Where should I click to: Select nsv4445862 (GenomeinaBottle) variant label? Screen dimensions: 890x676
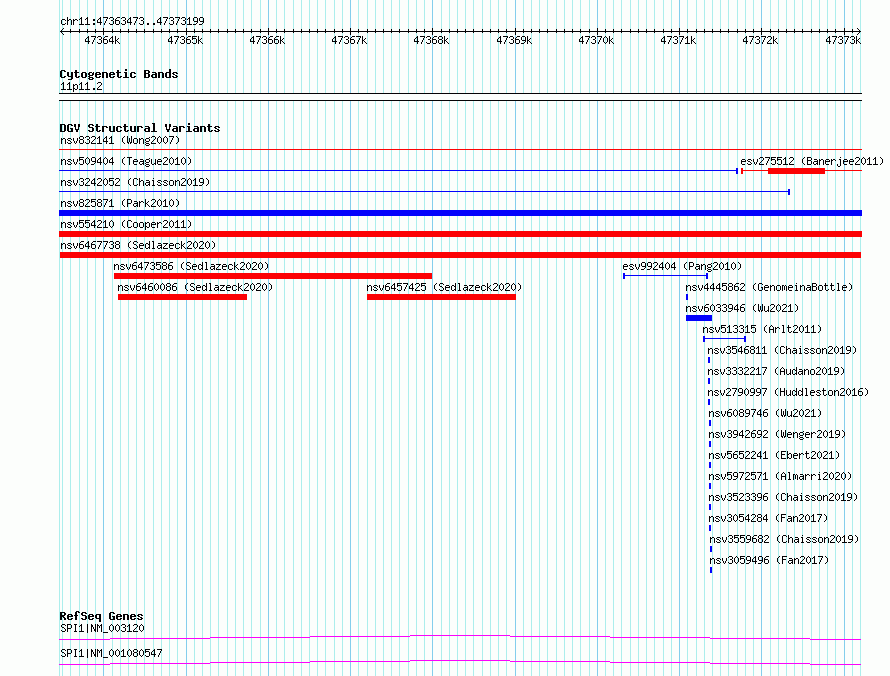tap(769, 287)
